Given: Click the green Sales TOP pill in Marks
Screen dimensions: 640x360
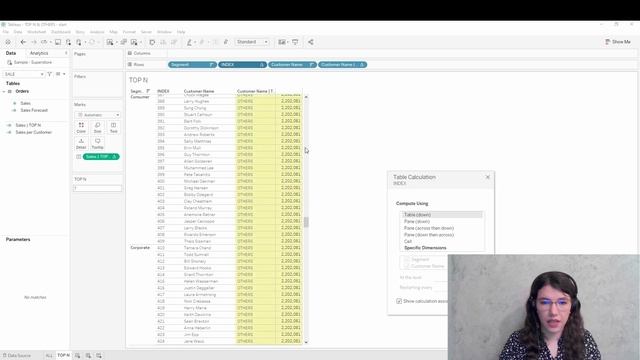Looking at the screenshot, I should (x=101, y=157).
